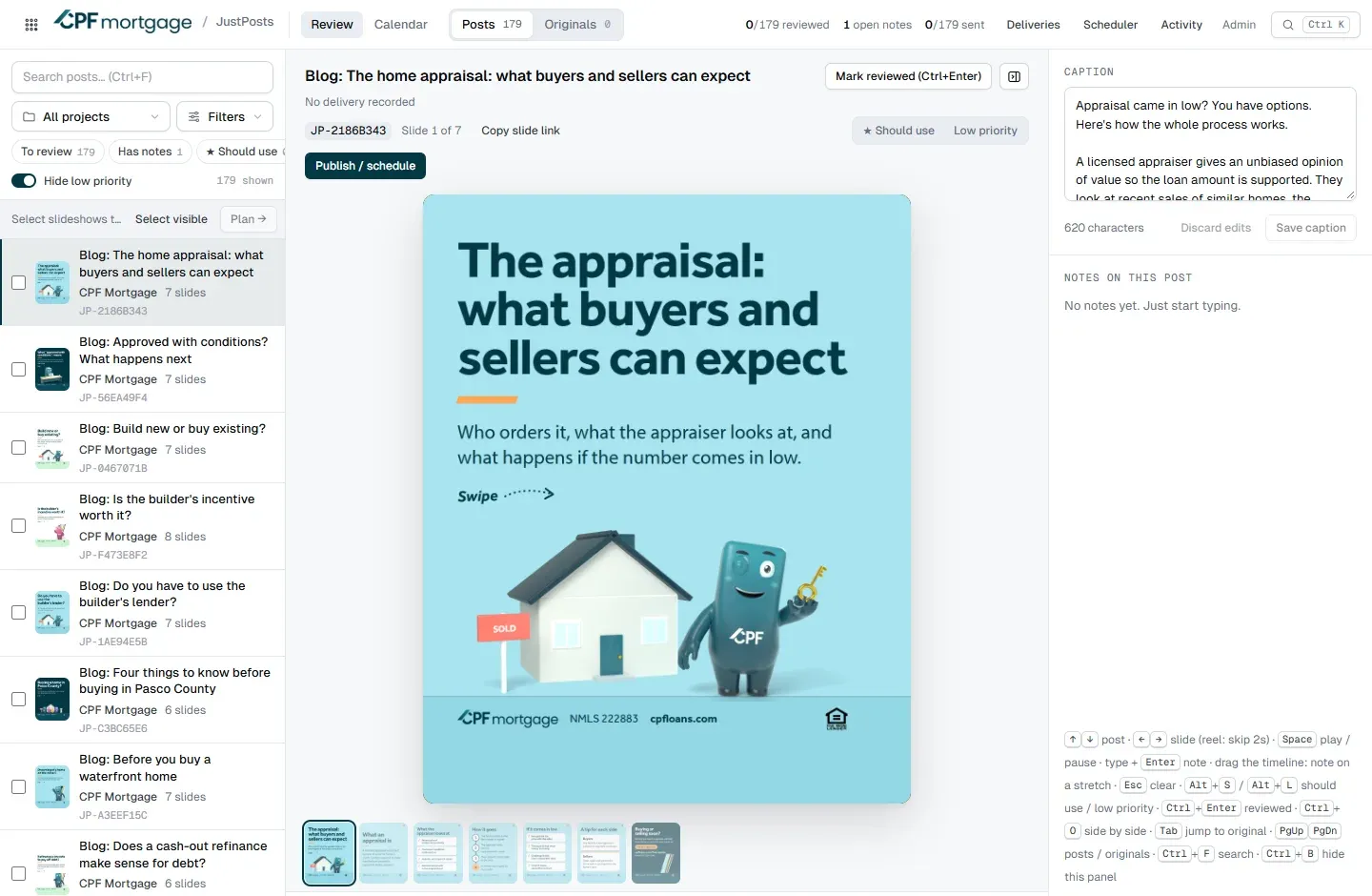Click the folder icon in All projects
Screen dimensions: 1372x896
pyautogui.click(x=30, y=117)
